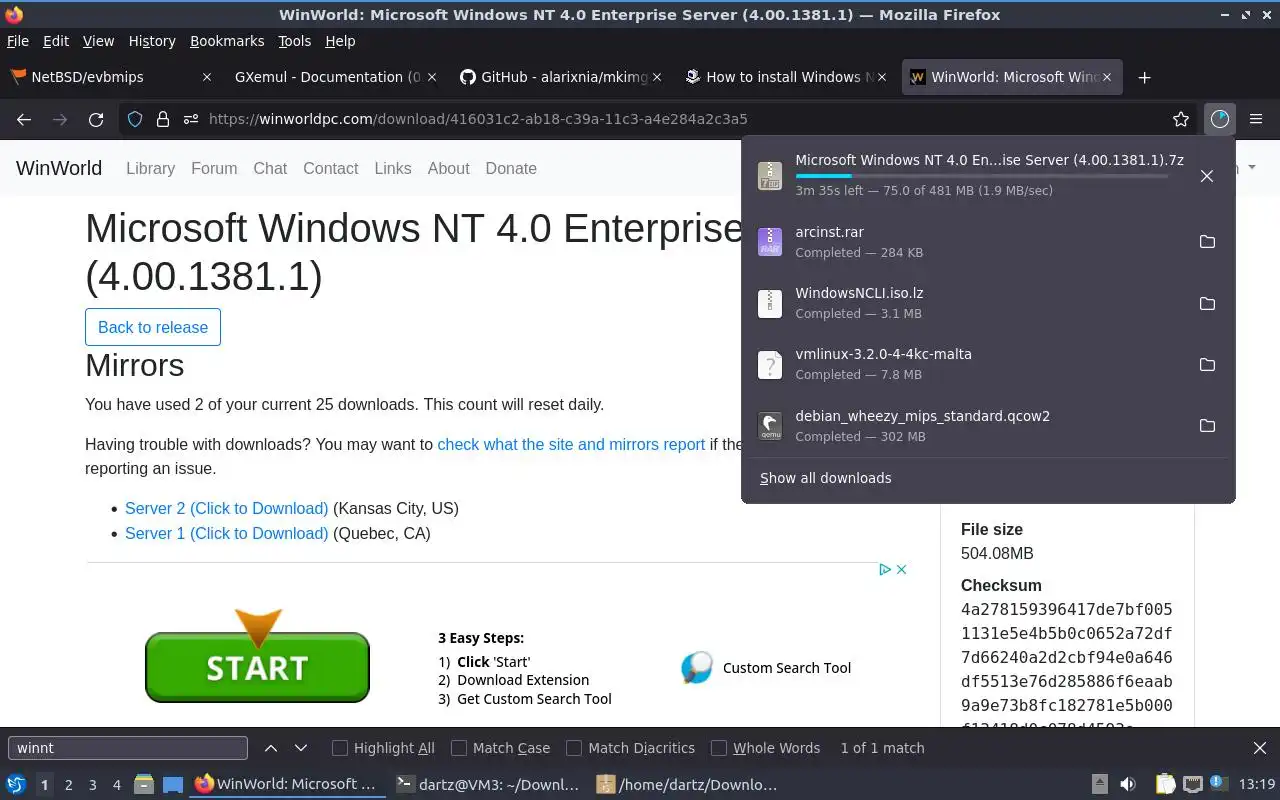Open the Help menu
Screen dimensions: 1280x800
coord(340,41)
